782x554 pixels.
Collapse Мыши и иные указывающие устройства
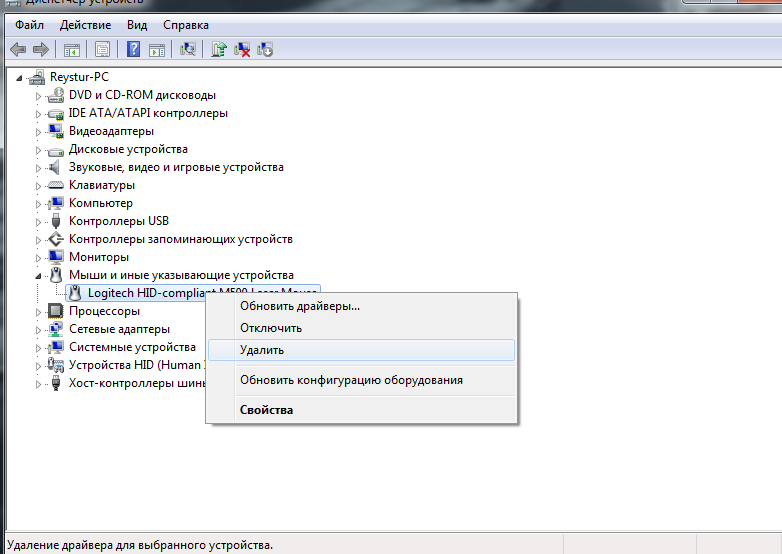(x=38, y=276)
